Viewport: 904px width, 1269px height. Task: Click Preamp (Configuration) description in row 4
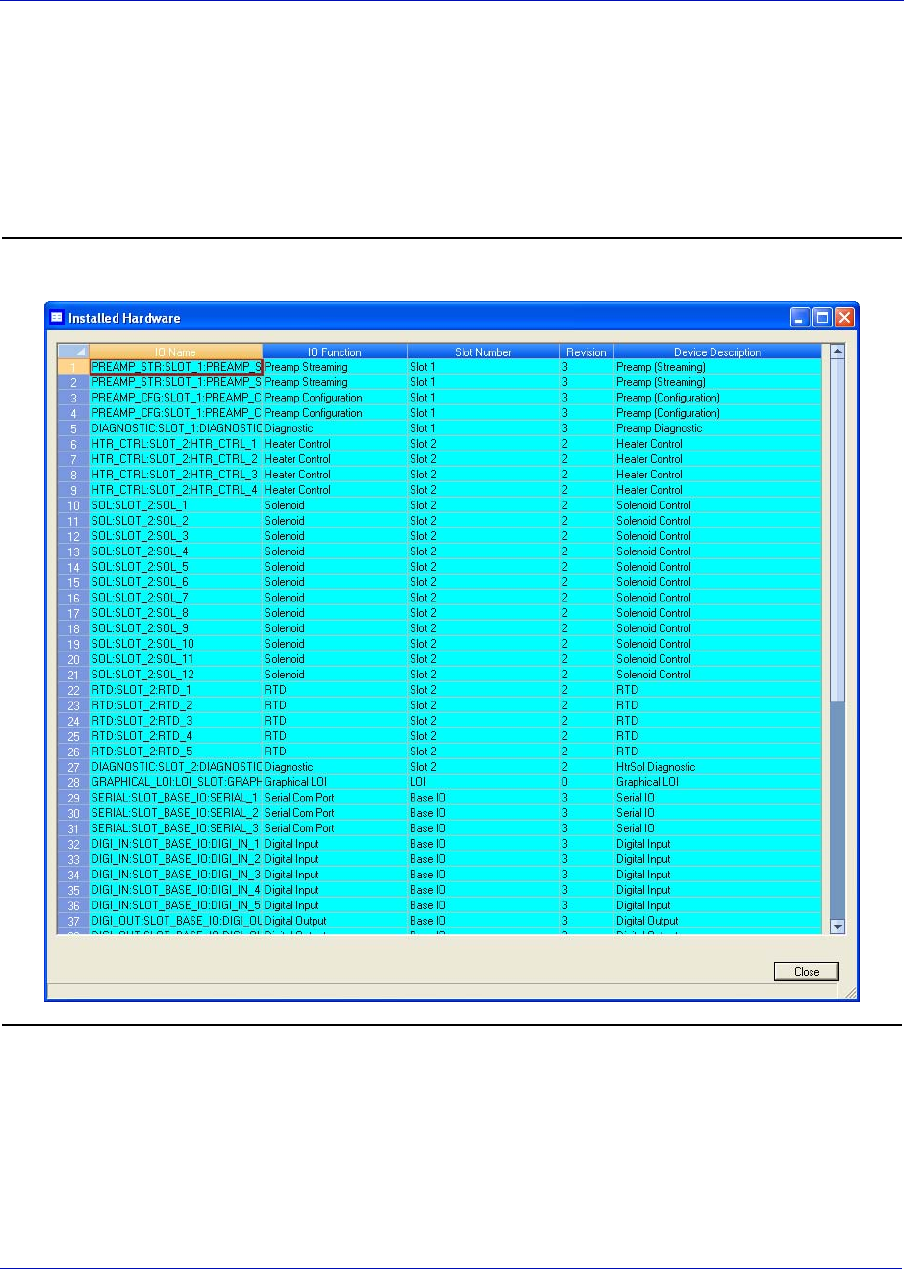tap(717, 413)
